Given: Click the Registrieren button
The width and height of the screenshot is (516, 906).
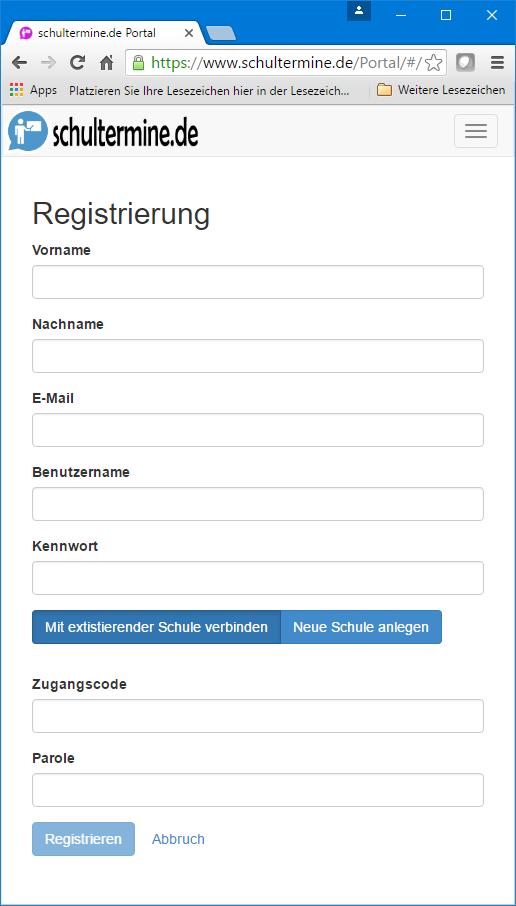Looking at the screenshot, I should (83, 839).
